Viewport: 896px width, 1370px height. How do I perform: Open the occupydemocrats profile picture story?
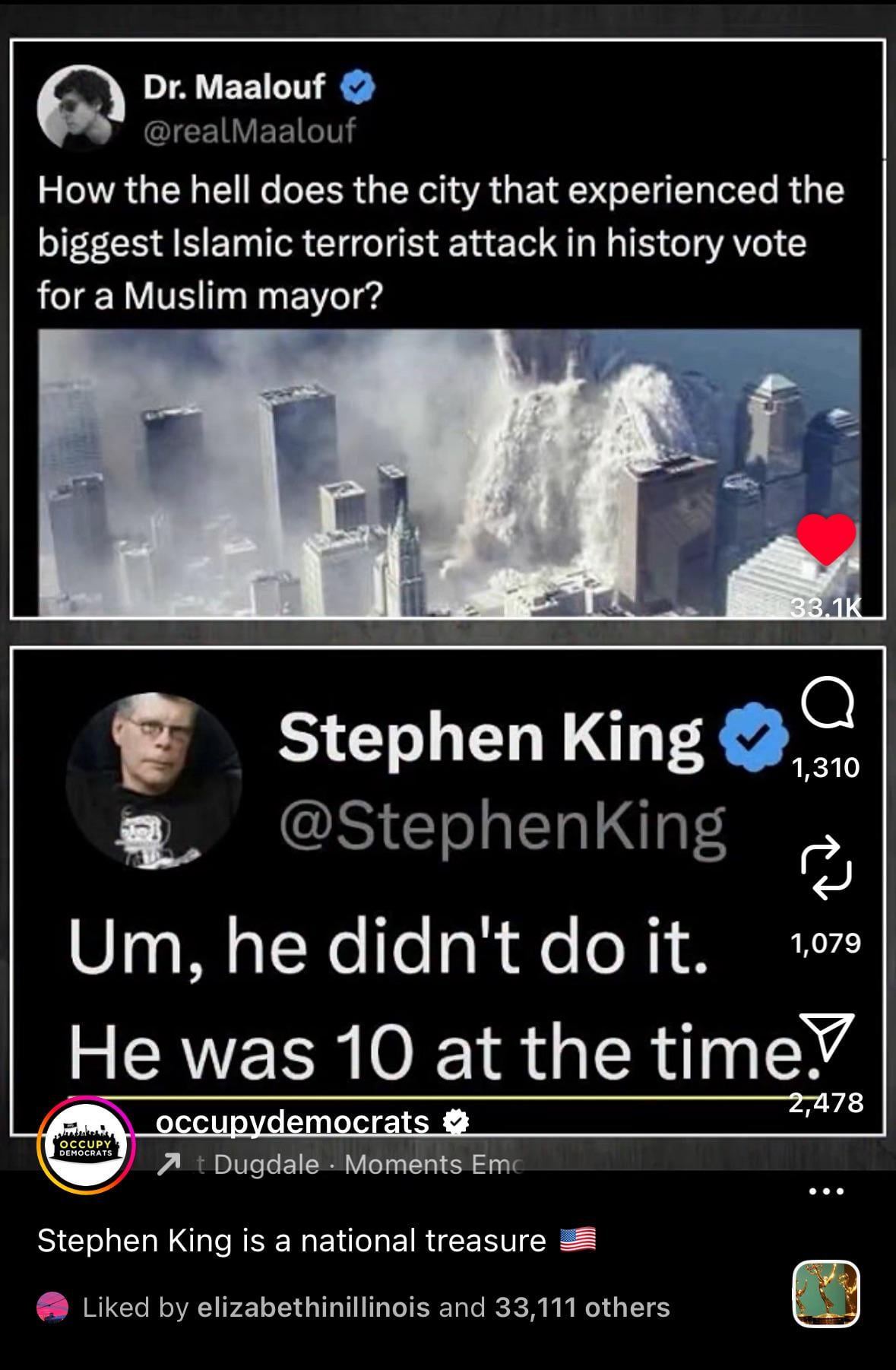tap(86, 1146)
